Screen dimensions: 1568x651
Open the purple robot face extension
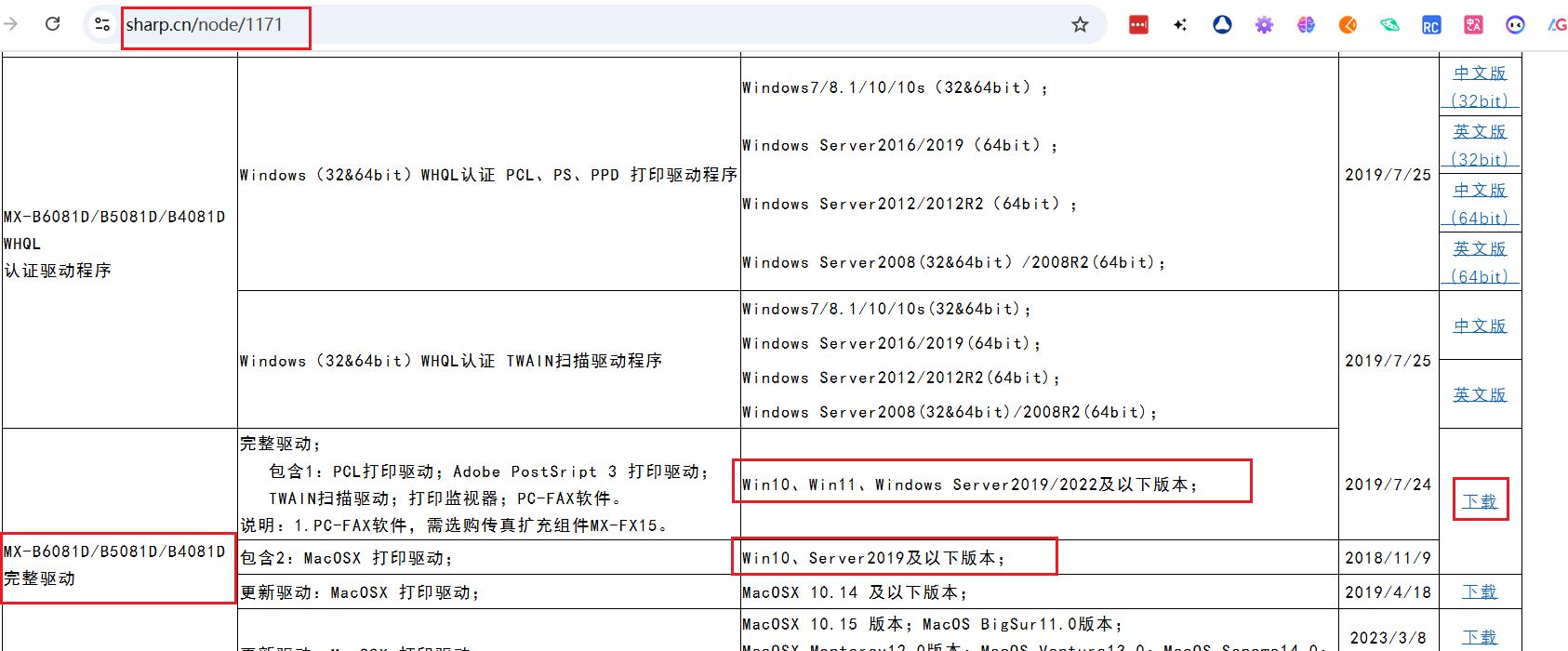(1515, 25)
